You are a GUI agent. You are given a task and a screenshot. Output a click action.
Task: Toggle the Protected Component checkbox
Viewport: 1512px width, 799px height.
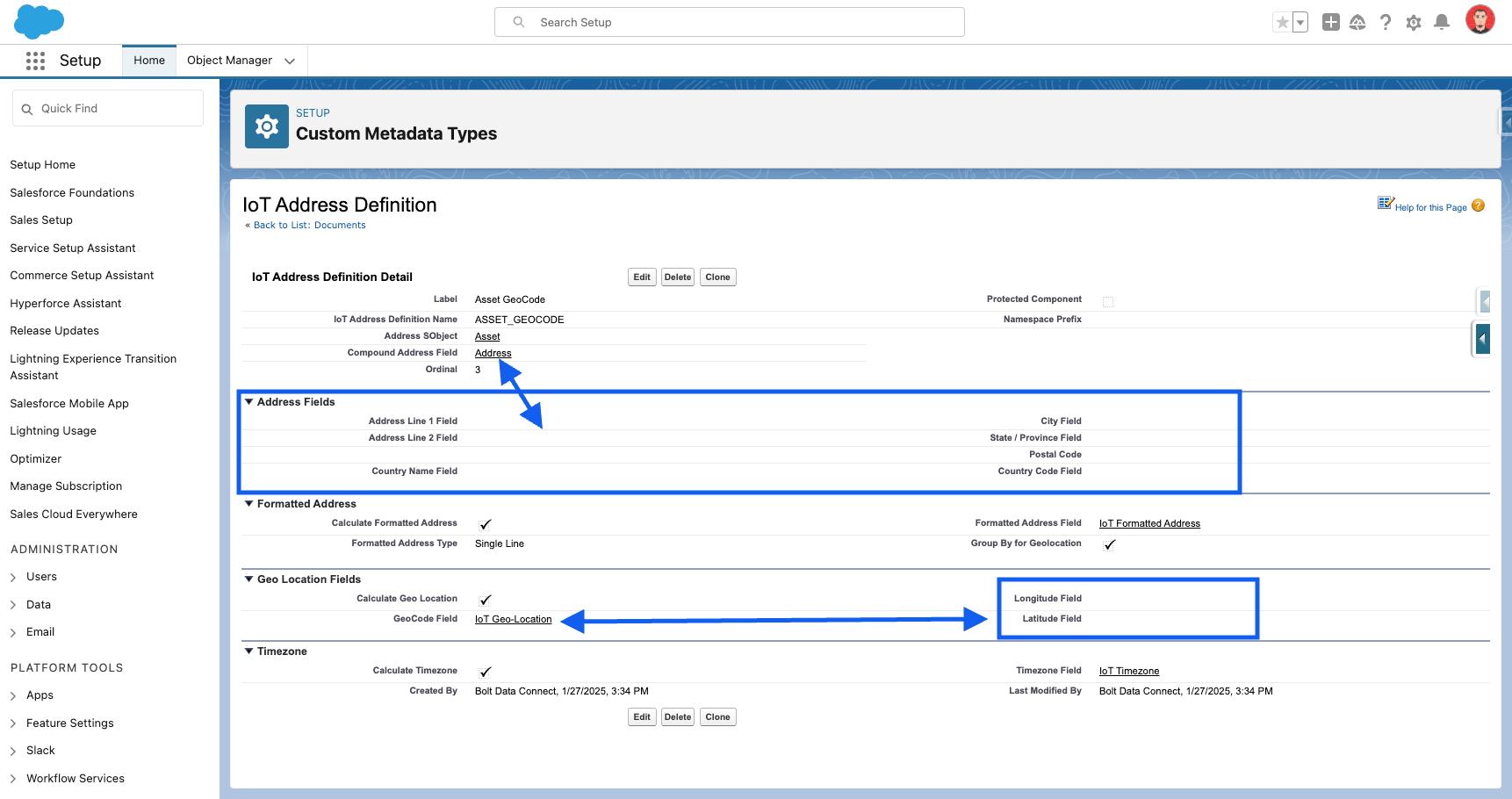1108,302
